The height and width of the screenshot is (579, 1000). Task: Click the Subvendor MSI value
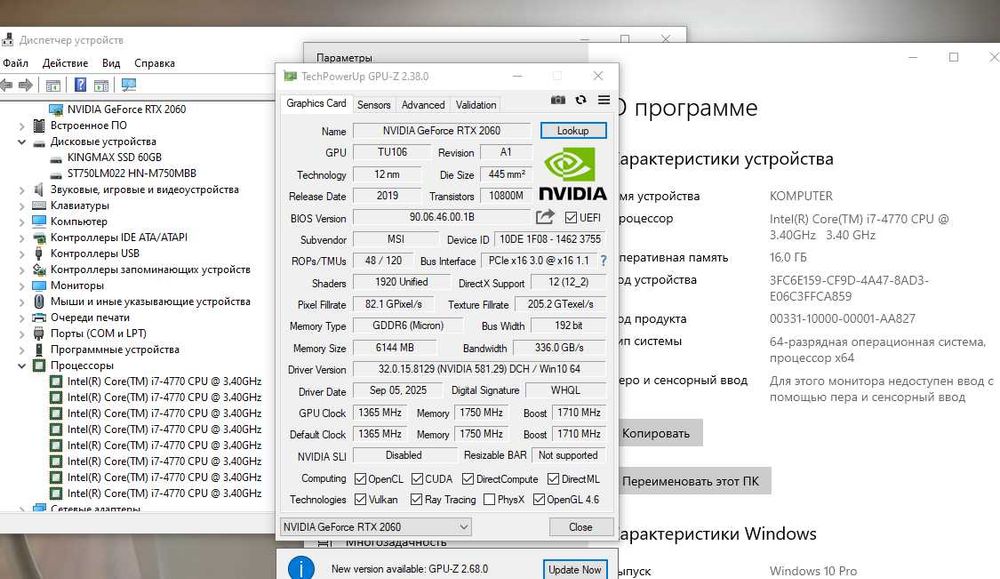point(395,239)
